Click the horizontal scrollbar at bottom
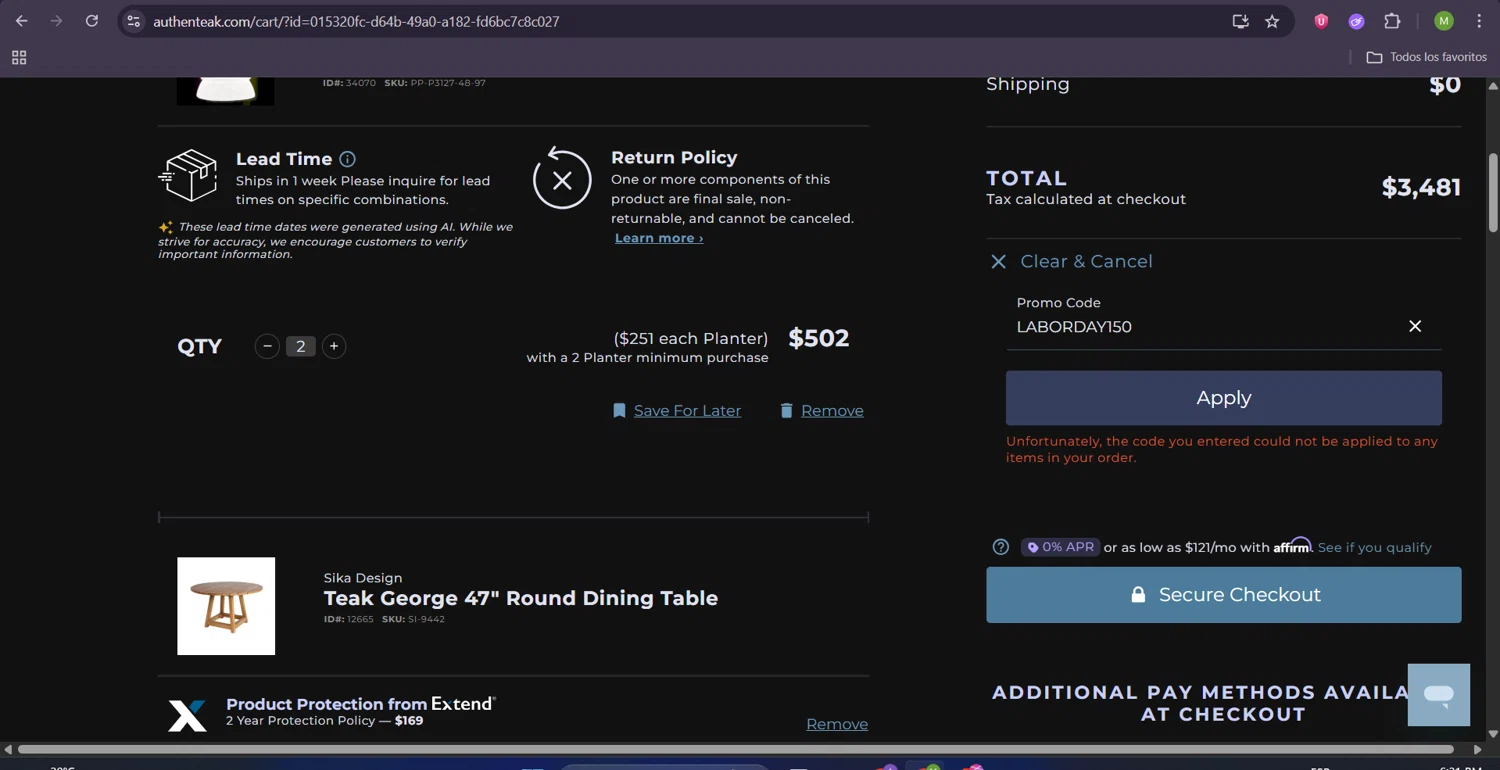Screen dimensions: 1500x770 click(x=735, y=749)
